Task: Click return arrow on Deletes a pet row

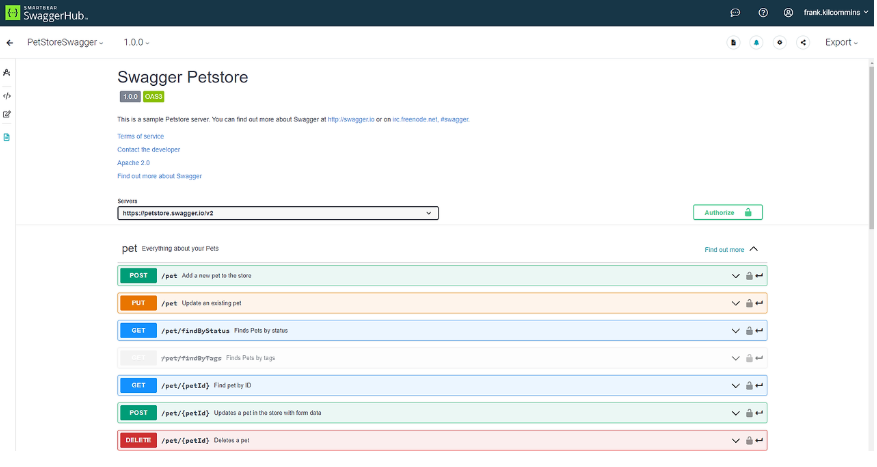Action: click(759, 440)
